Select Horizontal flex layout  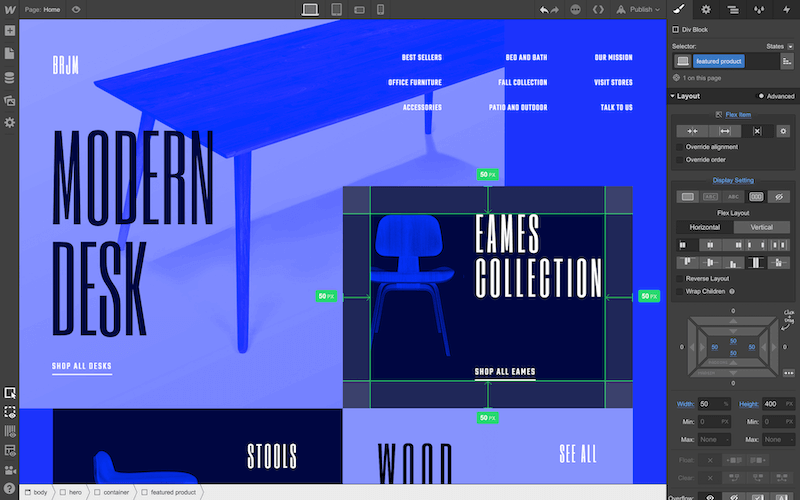pos(705,227)
